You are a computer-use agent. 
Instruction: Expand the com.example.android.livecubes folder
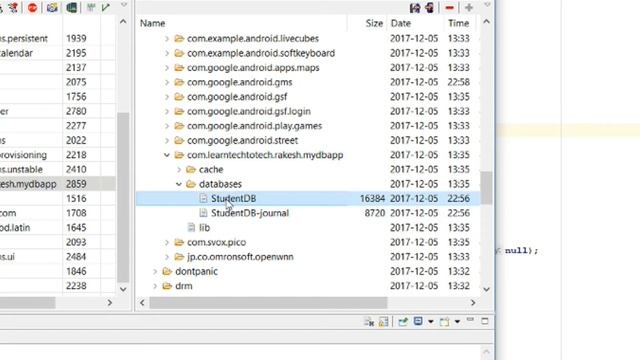167,38
